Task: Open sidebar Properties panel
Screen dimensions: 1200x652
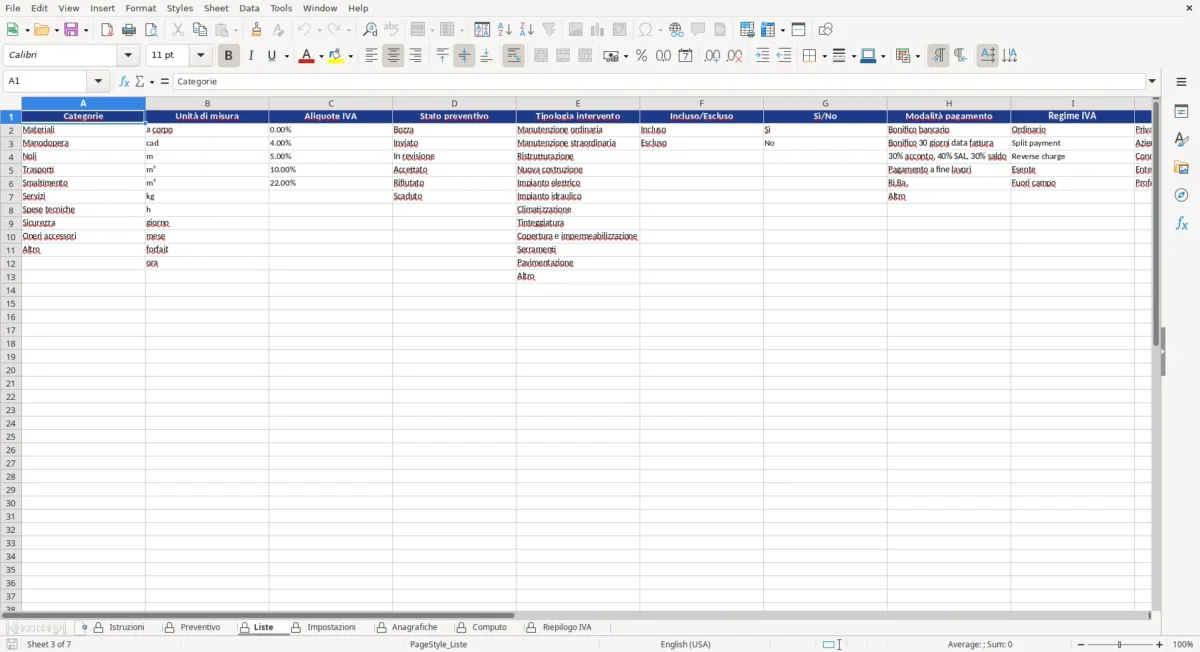Action: click(x=1181, y=111)
